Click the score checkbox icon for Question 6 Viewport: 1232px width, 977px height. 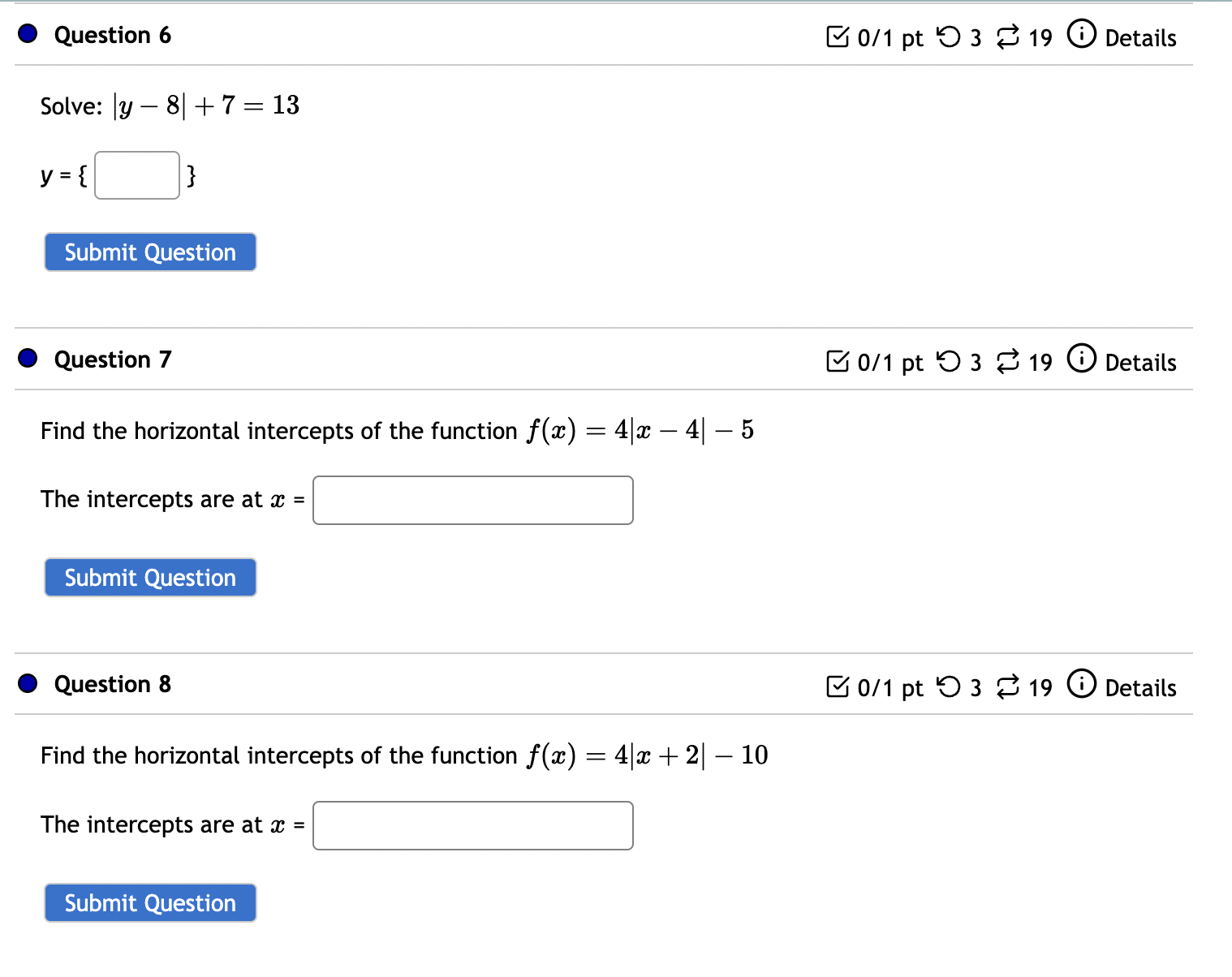click(x=838, y=37)
